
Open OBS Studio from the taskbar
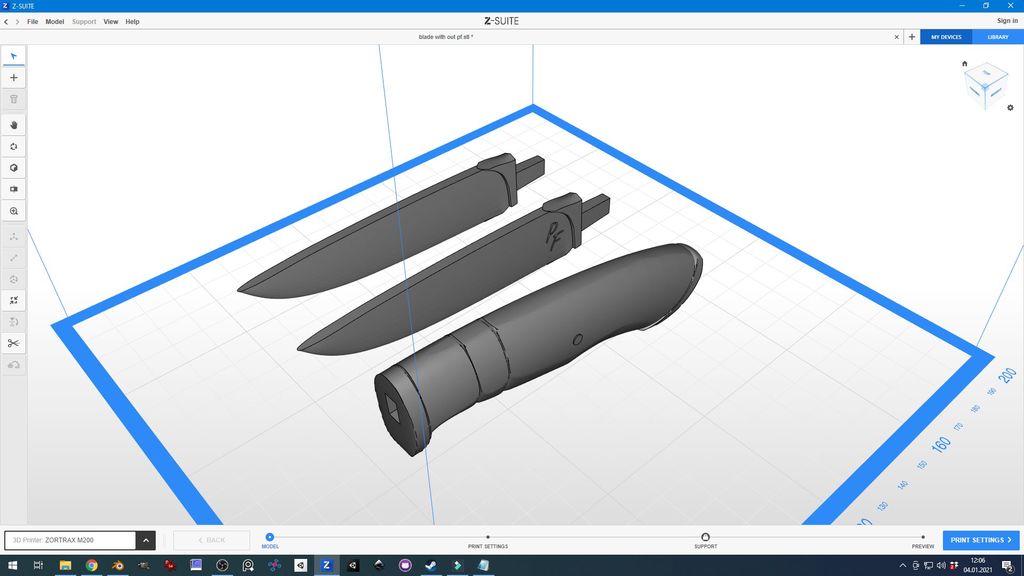(x=222, y=565)
